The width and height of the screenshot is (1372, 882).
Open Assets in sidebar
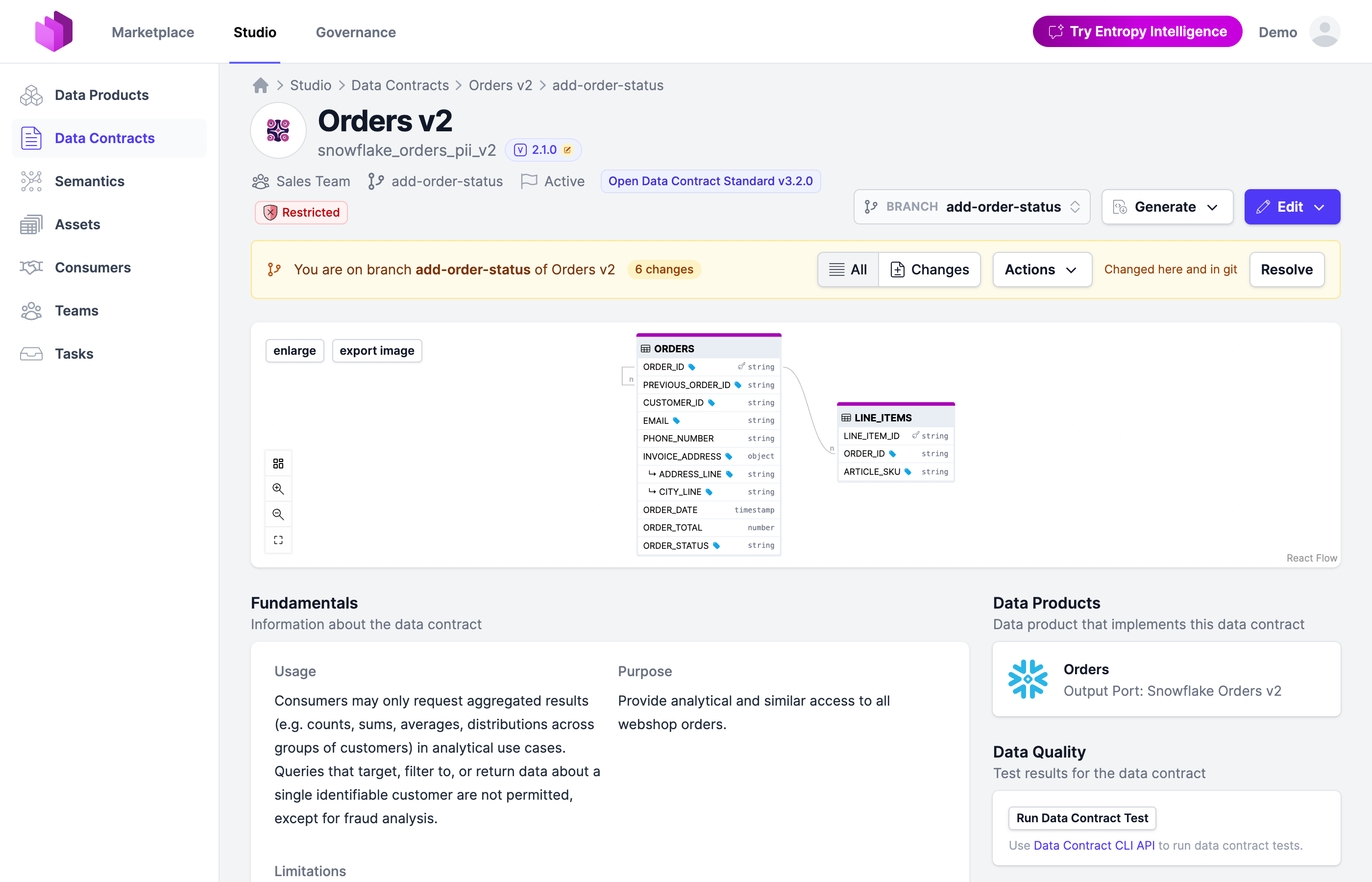pyautogui.click(x=109, y=224)
